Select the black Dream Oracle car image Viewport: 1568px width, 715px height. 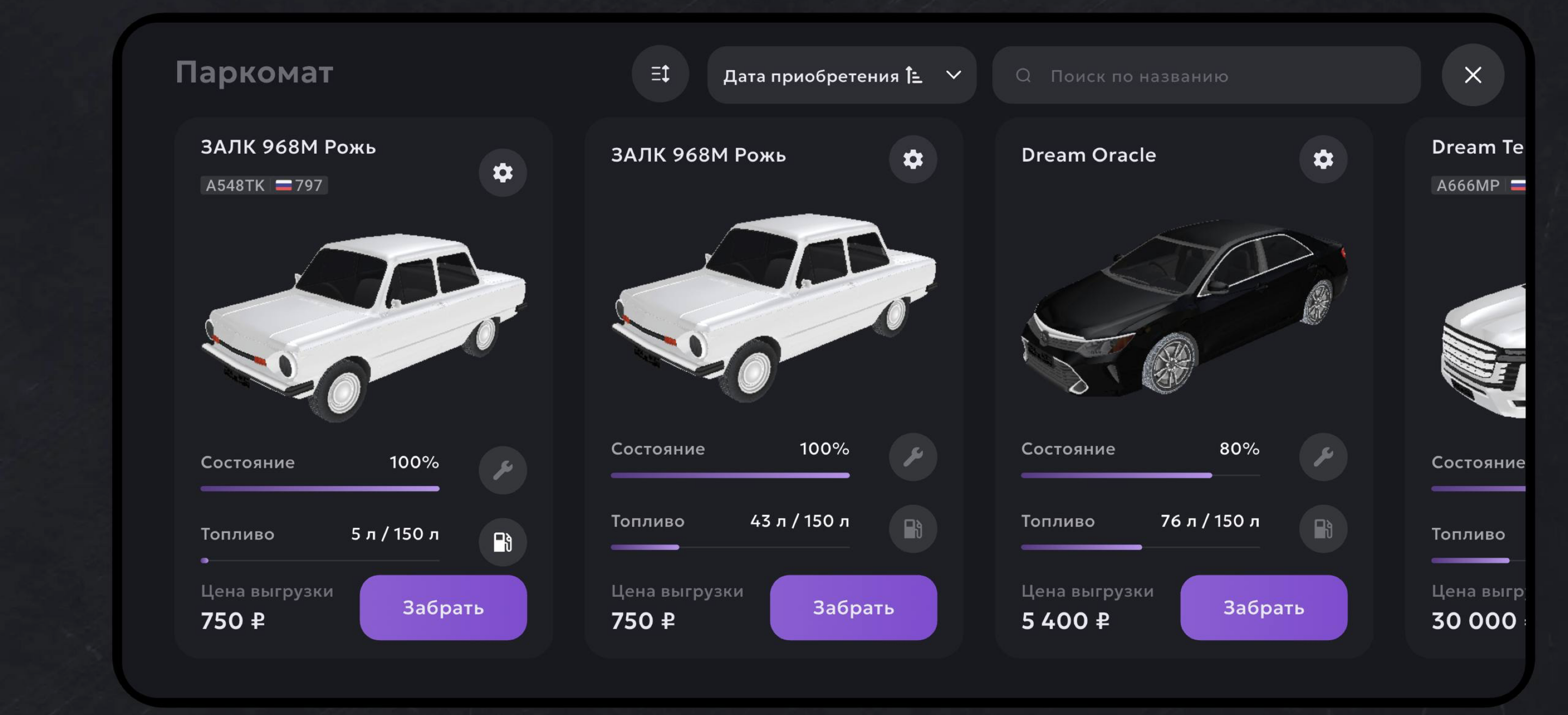pyautogui.click(x=1184, y=310)
